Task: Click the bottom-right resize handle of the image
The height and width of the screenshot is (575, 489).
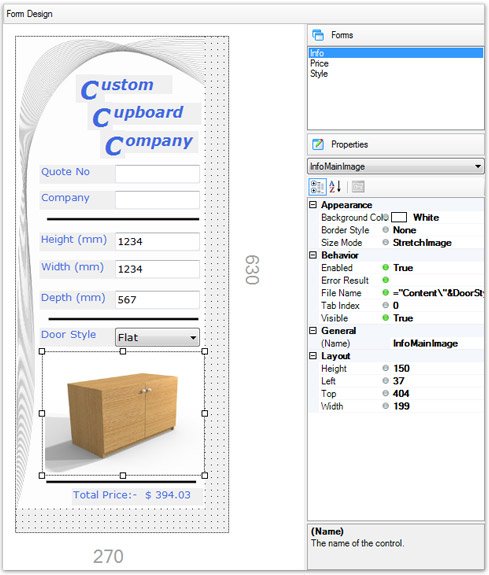Action: coord(205,475)
